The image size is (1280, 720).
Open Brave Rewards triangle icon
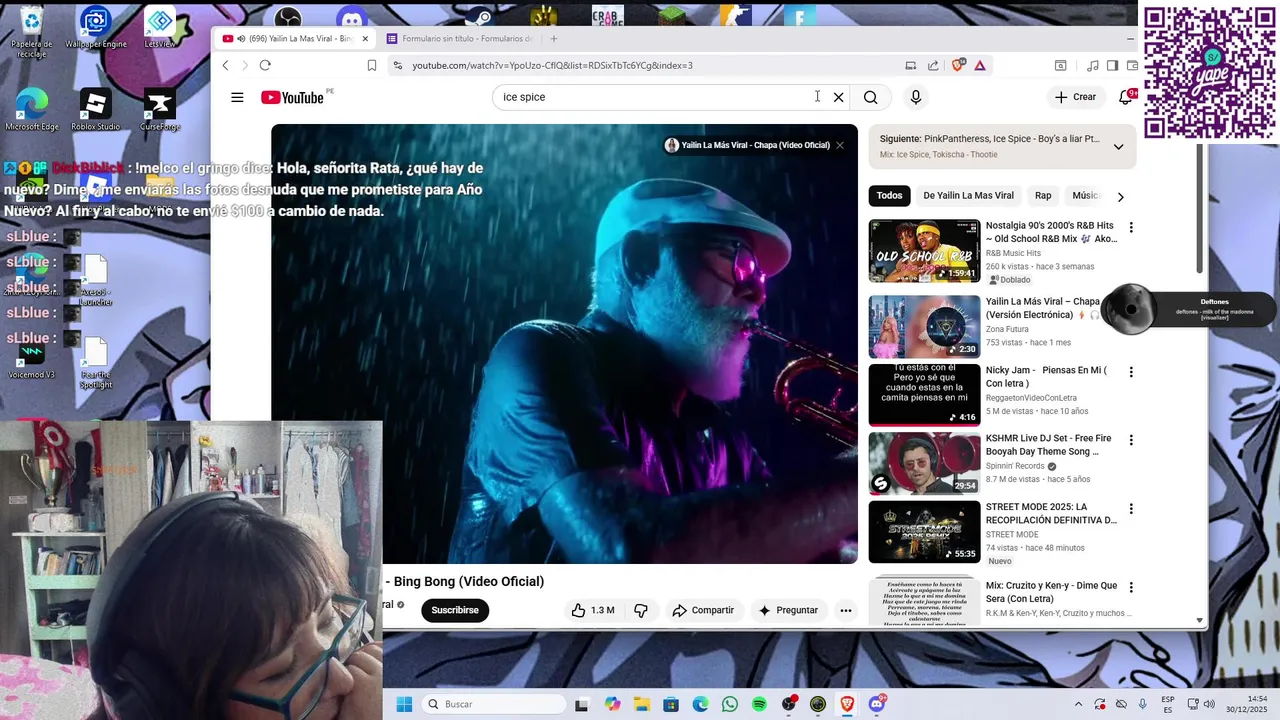pos(980,65)
